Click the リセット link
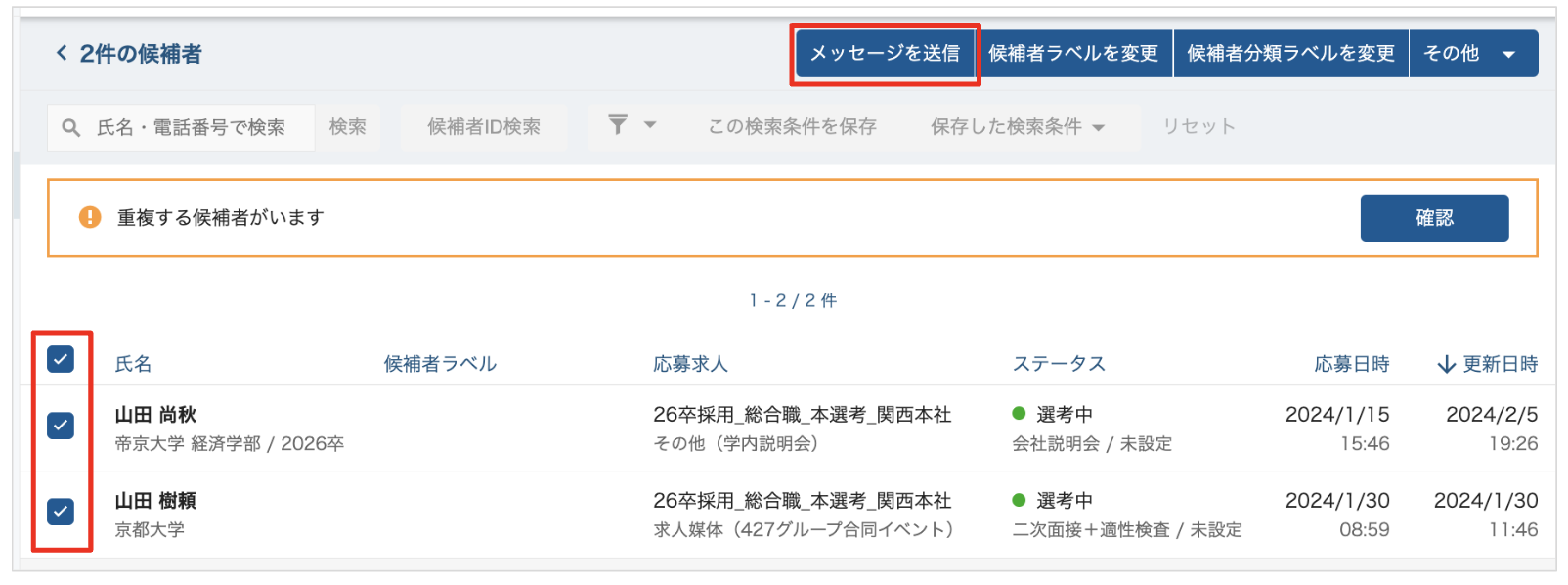 pos(1198,127)
